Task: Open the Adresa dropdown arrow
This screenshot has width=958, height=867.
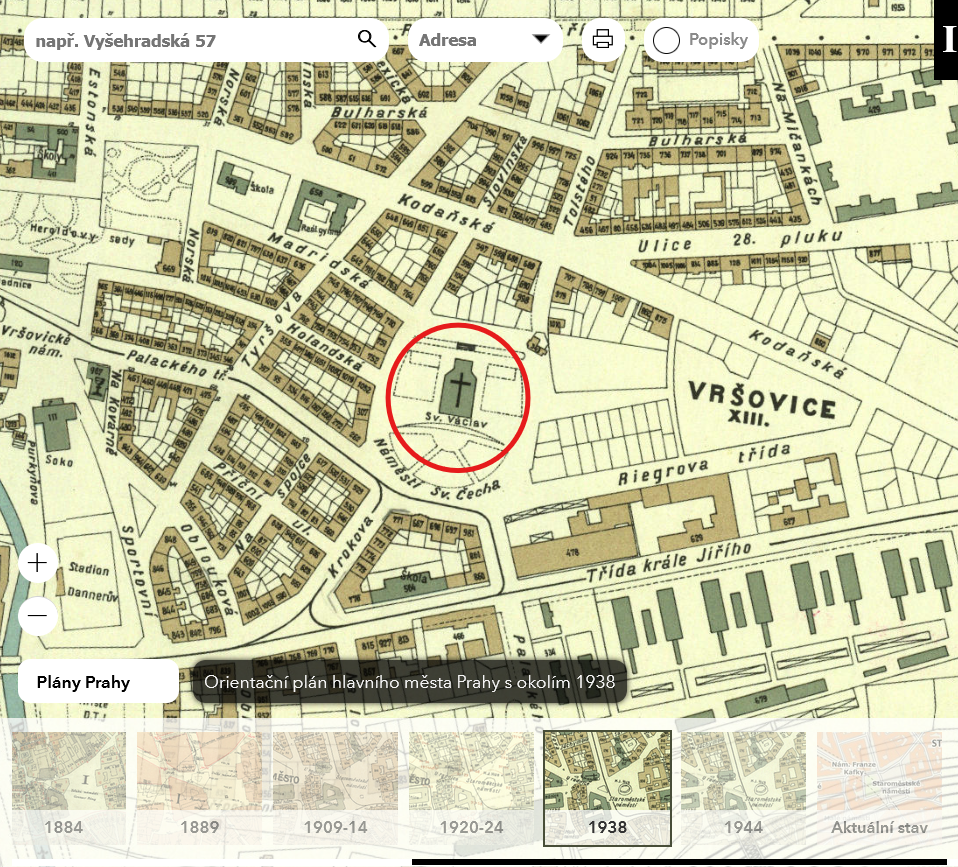Action: coord(541,40)
